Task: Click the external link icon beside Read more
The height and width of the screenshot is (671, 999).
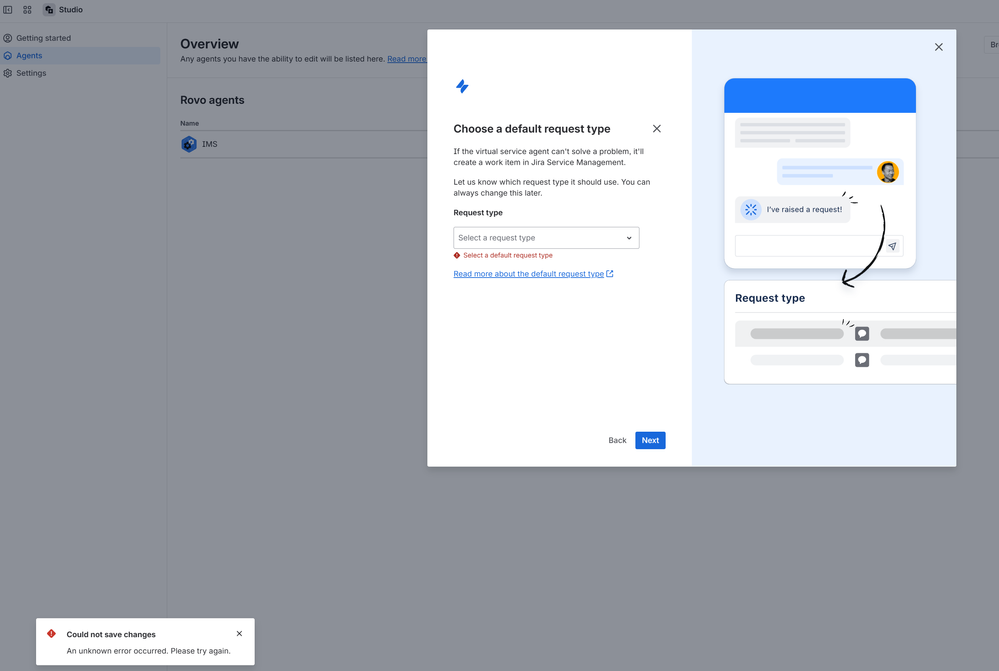Action: [x=610, y=274]
